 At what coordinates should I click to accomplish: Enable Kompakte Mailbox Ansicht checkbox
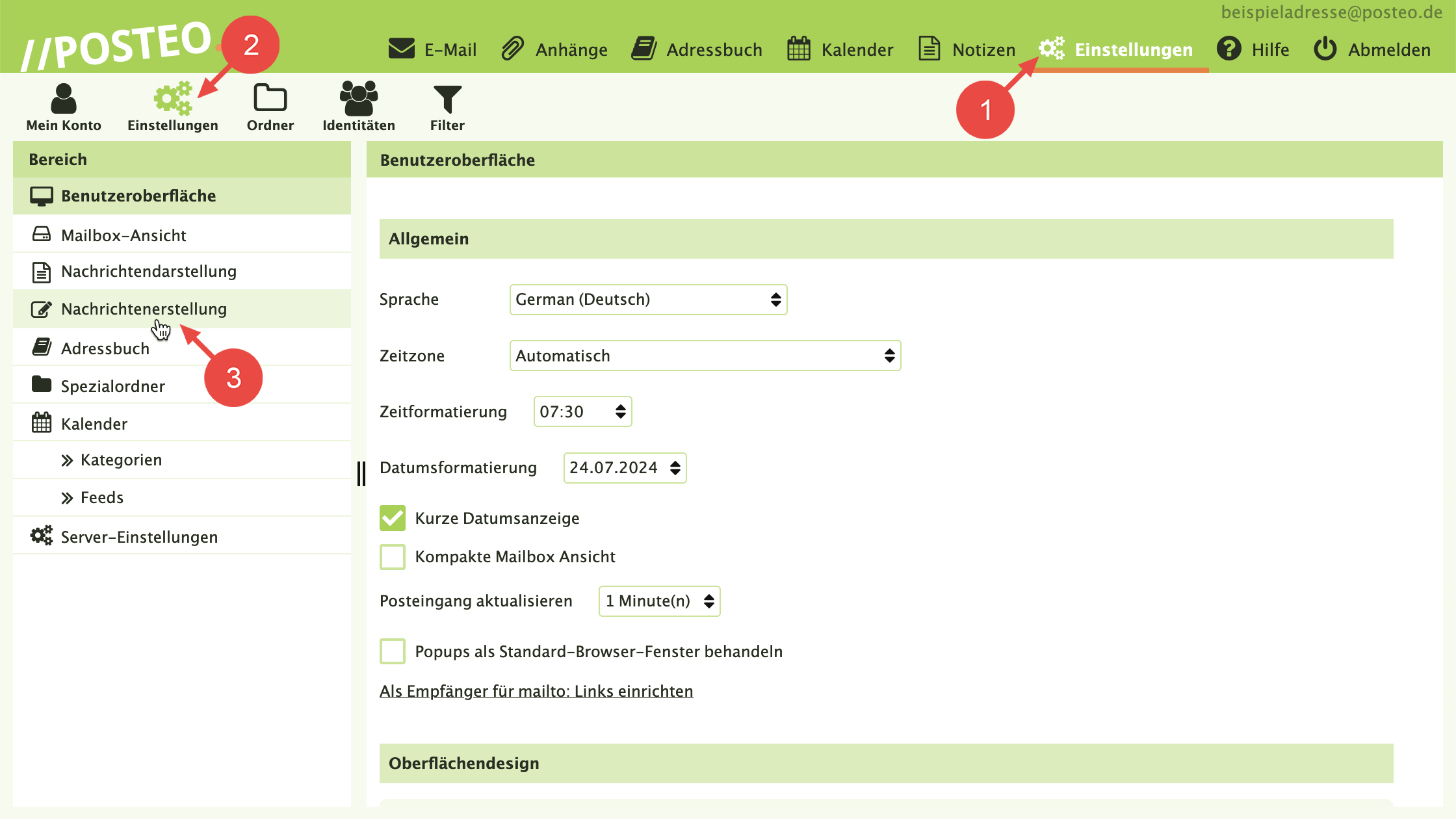tap(393, 557)
